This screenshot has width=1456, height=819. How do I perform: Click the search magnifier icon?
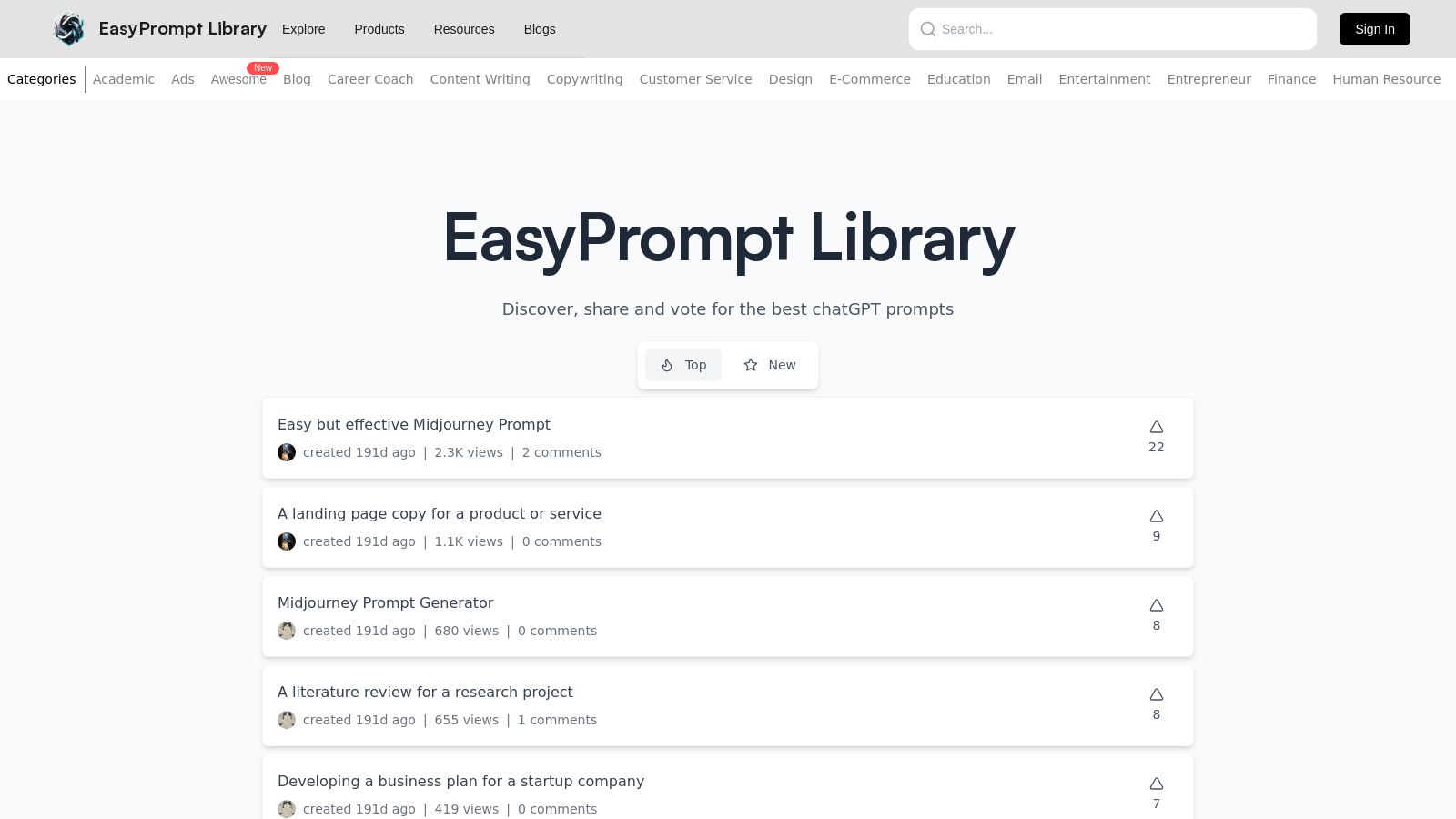coord(928,29)
